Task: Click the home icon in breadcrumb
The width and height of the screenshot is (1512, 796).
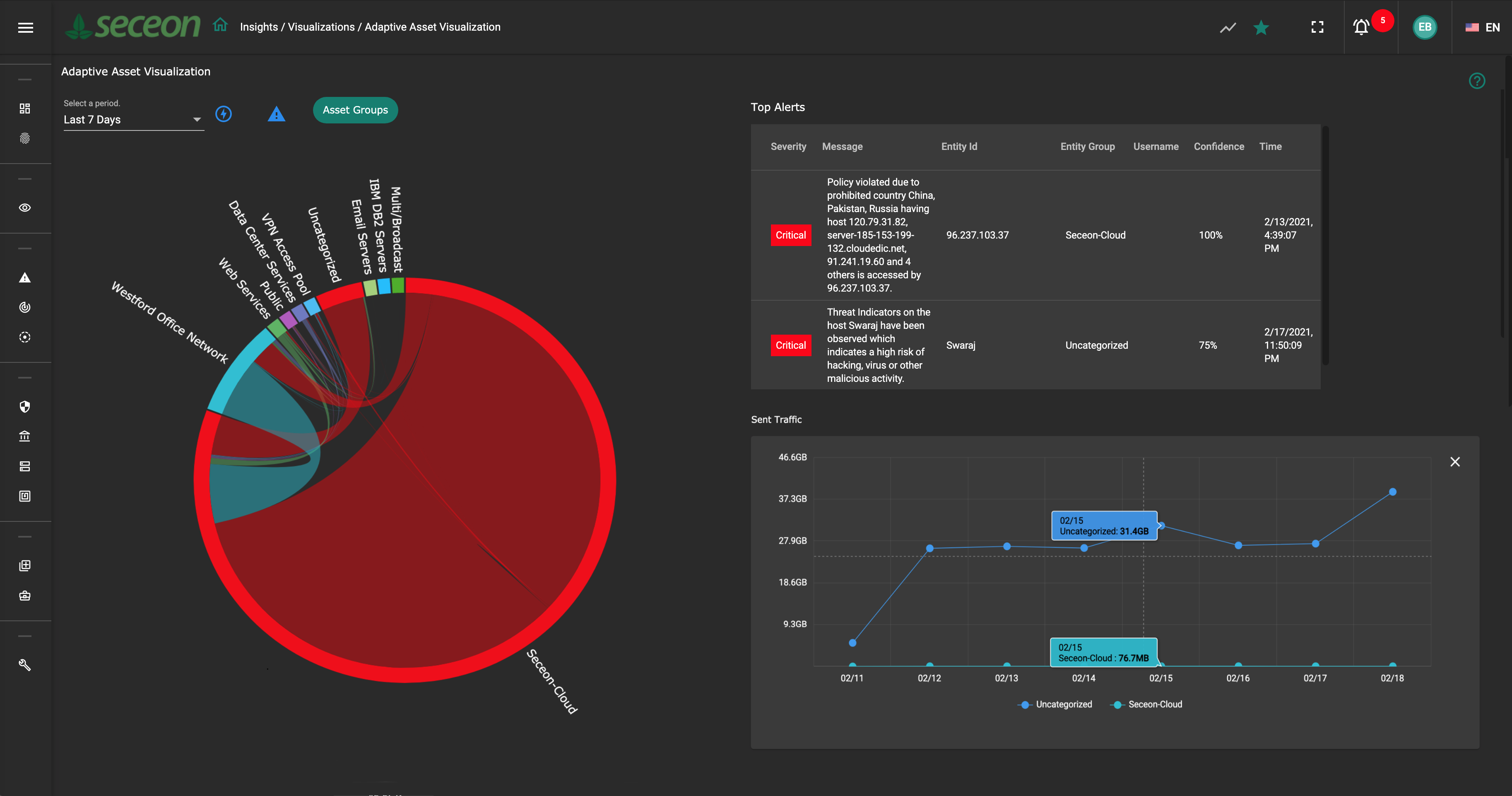Action: [220, 25]
